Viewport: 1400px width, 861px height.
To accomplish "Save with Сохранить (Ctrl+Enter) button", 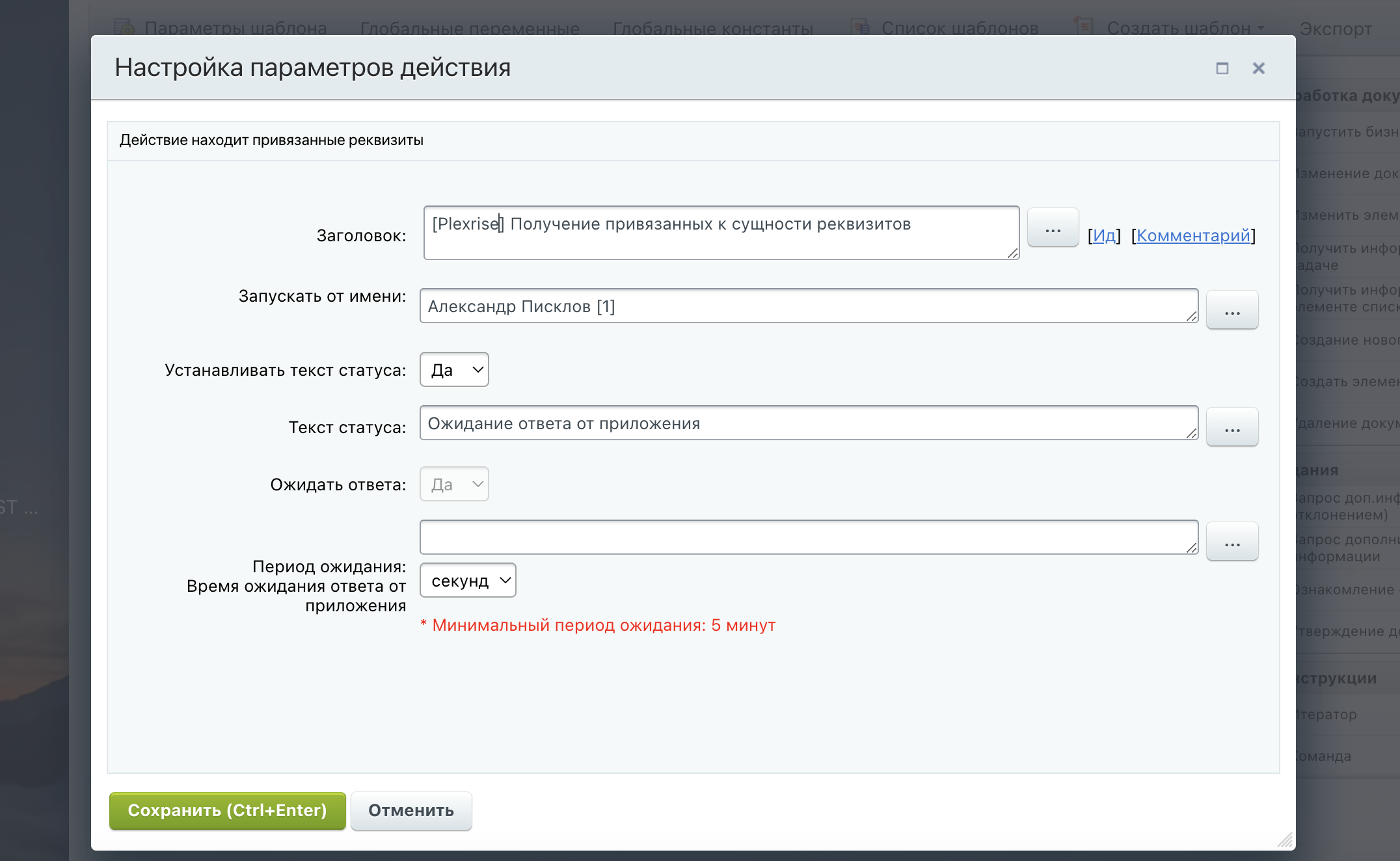I will (x=227, y=810).
